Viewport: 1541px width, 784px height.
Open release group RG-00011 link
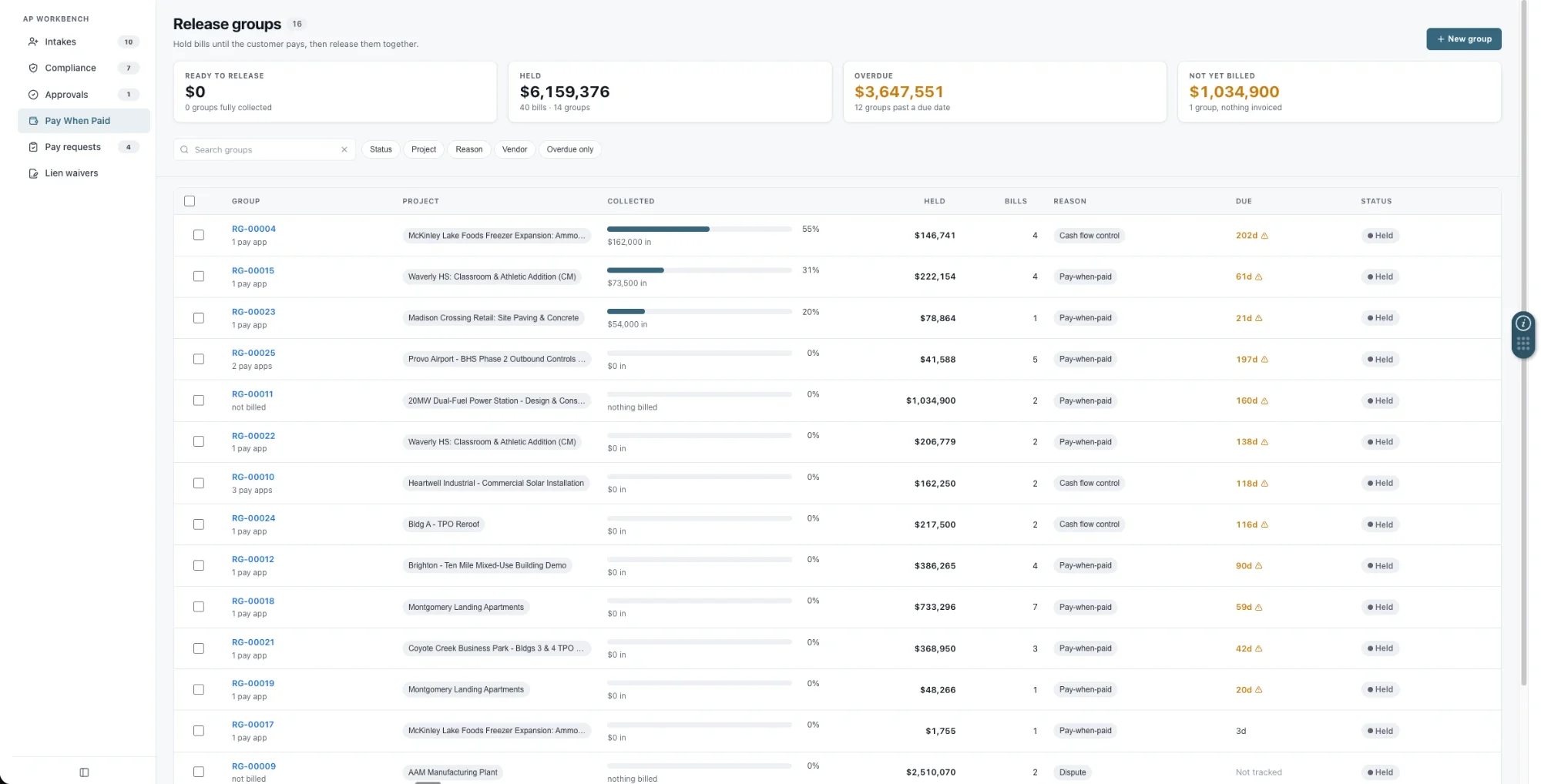pos(253,394)
